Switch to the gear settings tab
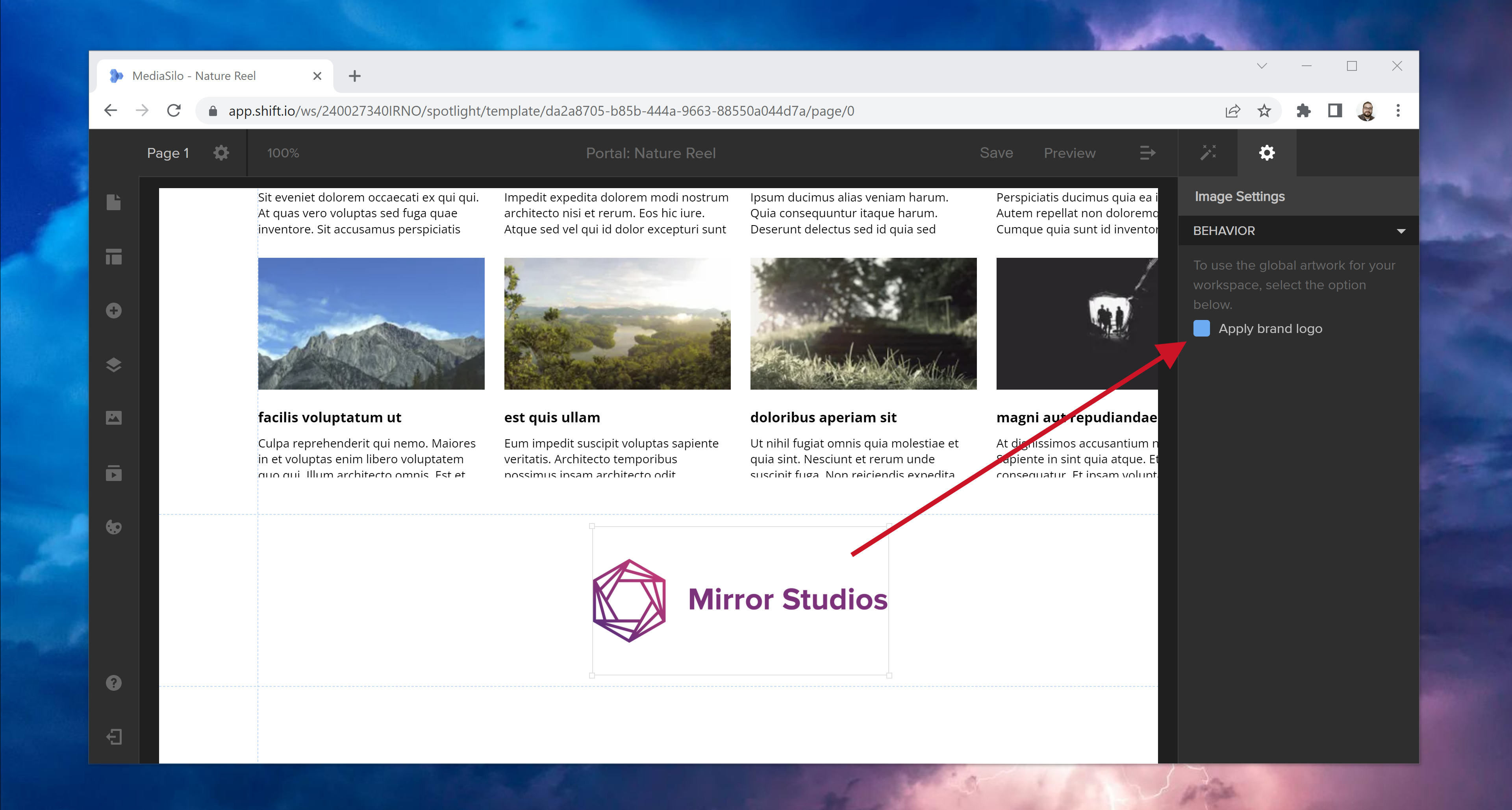The width and height of the screenshot is (1512, 810). tap(1267, 153)
